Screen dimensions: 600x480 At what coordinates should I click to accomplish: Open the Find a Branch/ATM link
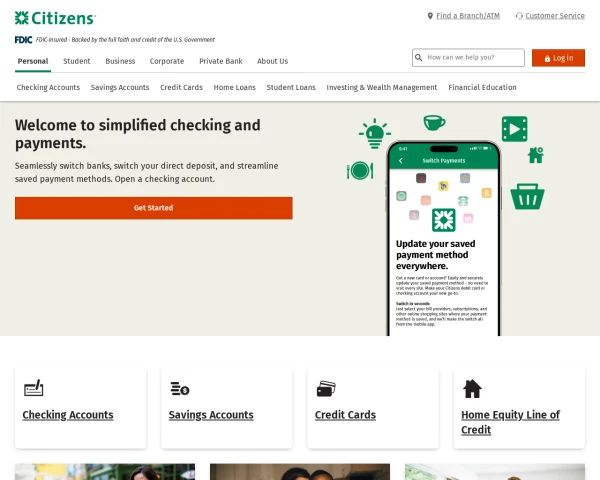(x=468, y=16)
